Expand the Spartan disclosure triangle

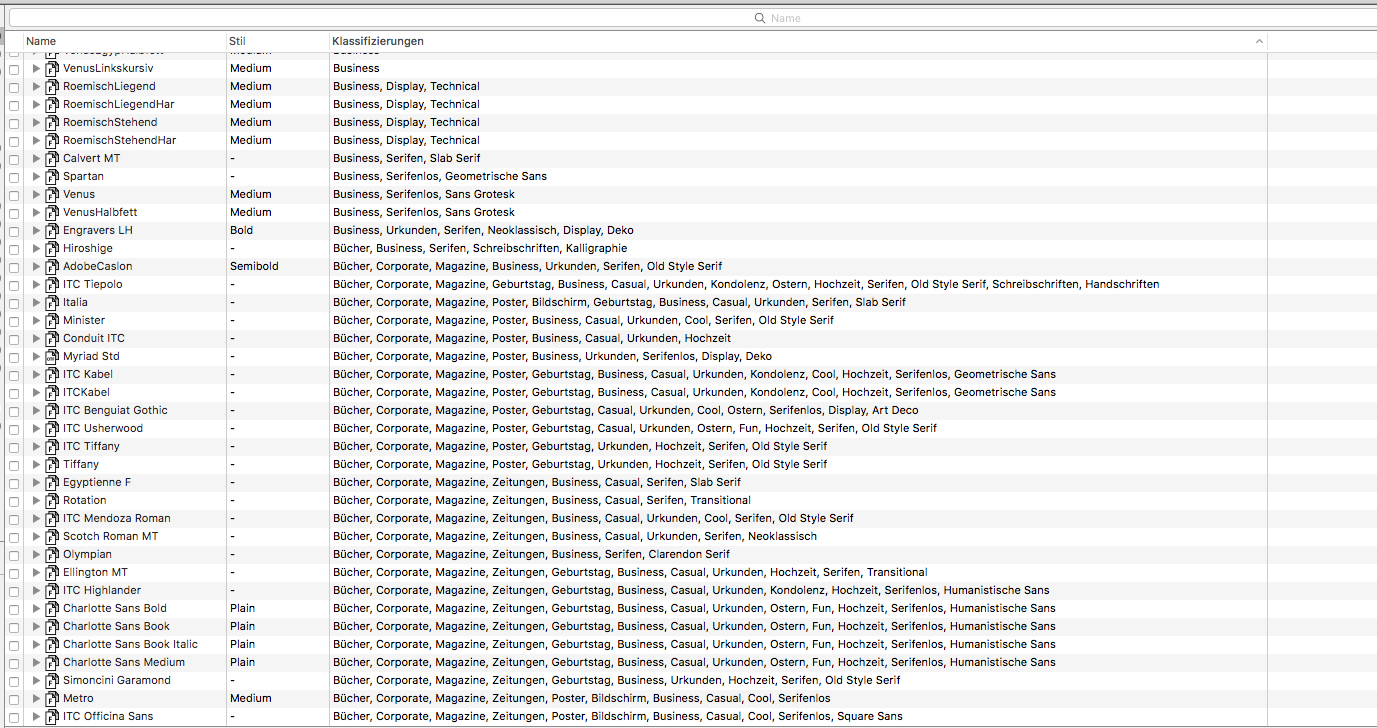36,176
